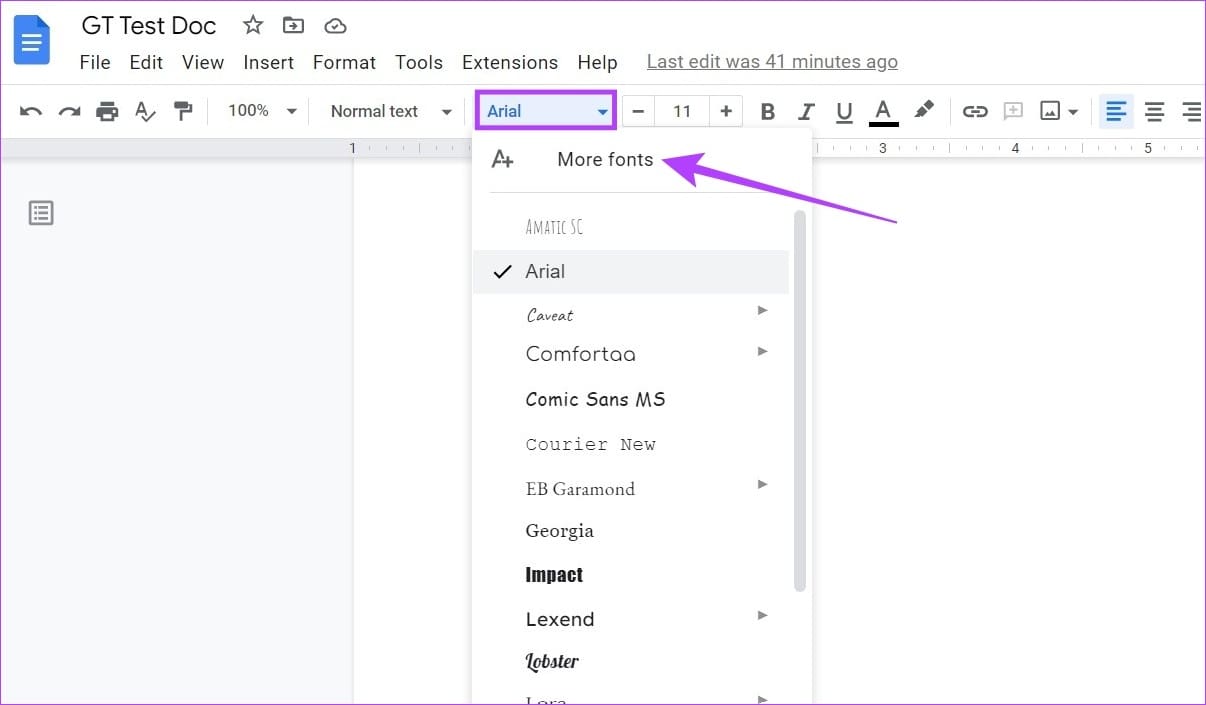Close the Arial font dropdown
The height and width of the screenshot is (705, 1206).
[x=546, y=111]
